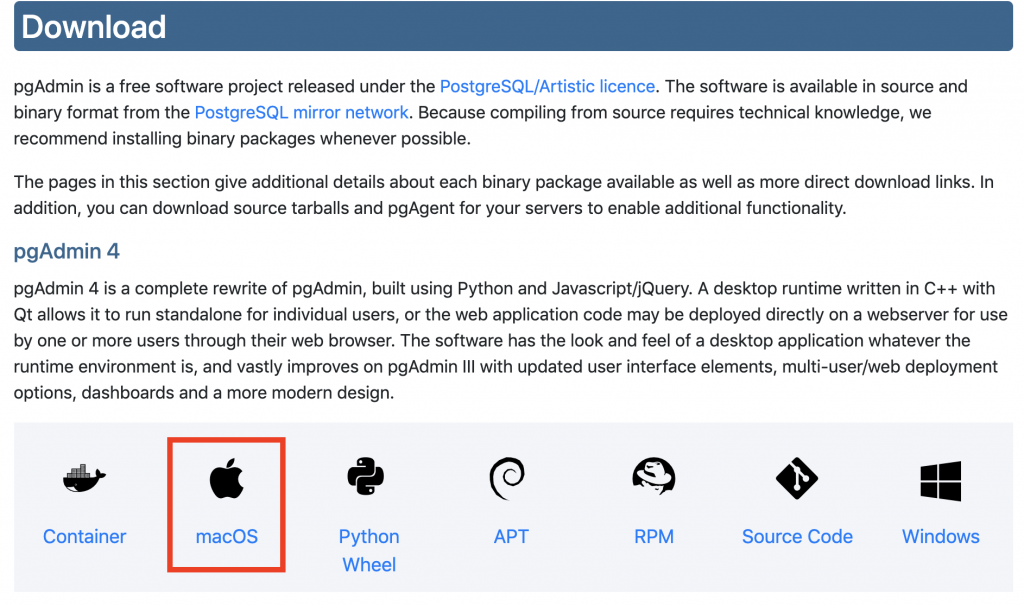Click the pgAdmin 4 section heading
This screenshot has height=605, width=1024.
tap(67, 251)
